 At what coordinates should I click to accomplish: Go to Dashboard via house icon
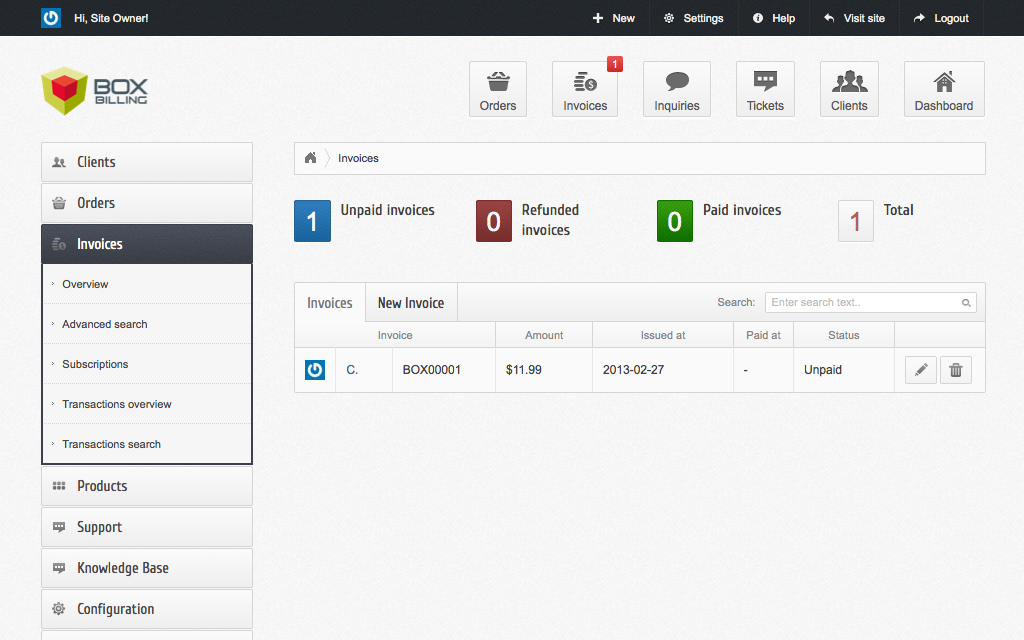coord(943,89)
